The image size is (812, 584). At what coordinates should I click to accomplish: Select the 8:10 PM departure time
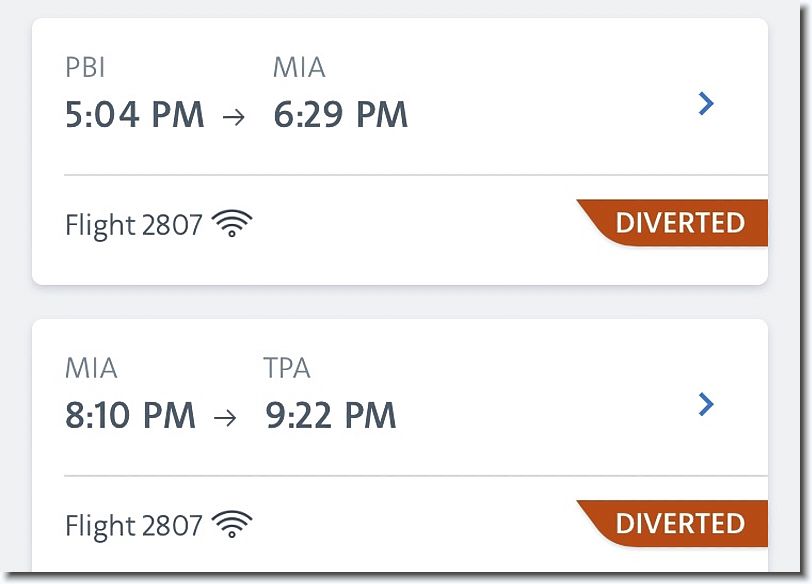click(130, 415)
